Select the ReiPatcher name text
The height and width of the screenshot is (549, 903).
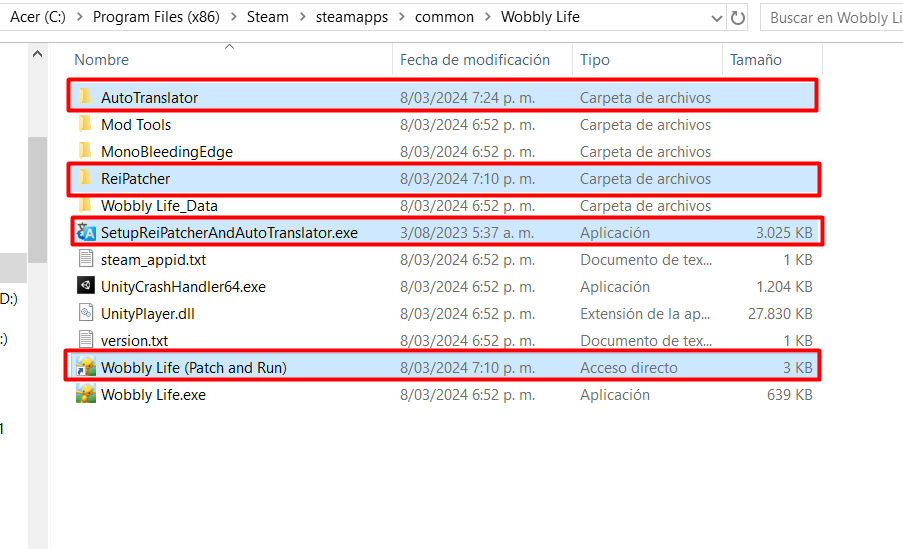(x=135, y=179)
